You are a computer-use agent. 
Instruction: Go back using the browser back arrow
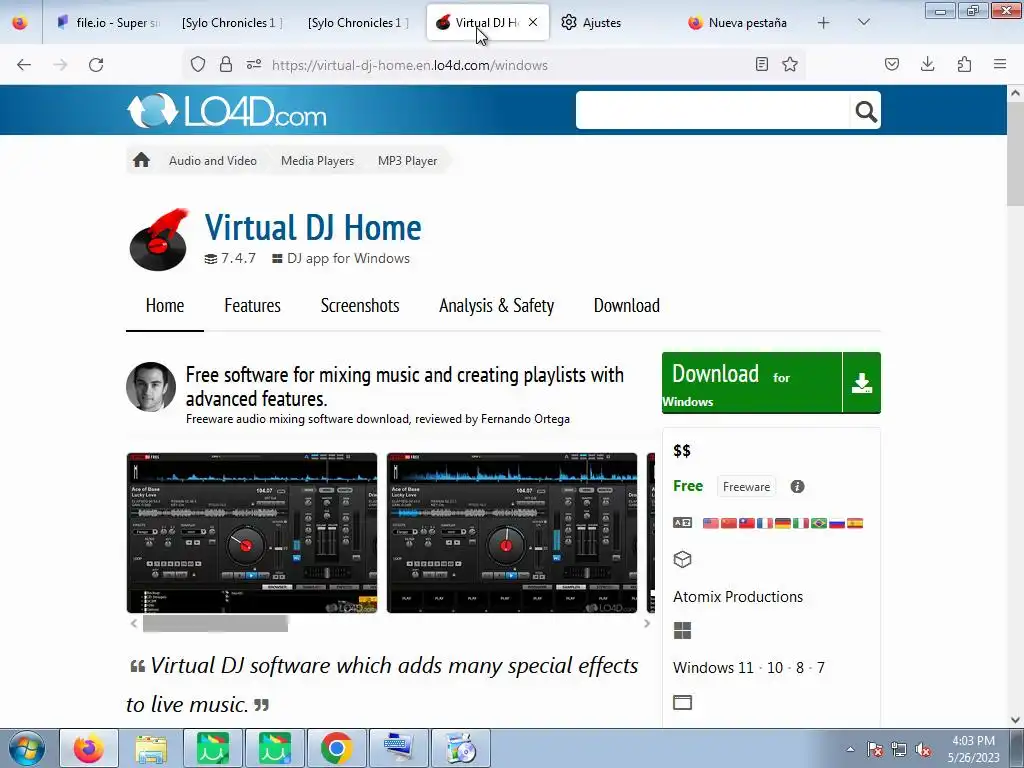click(24, 65)
